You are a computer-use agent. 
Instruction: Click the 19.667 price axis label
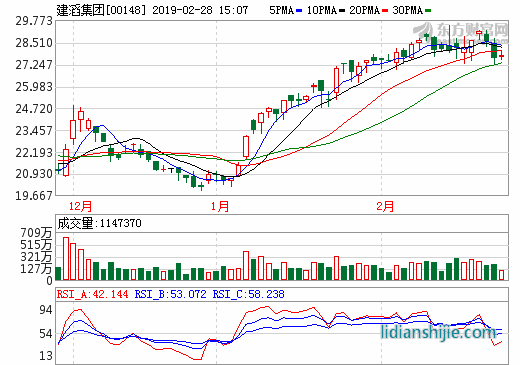[x=34, y=195]
